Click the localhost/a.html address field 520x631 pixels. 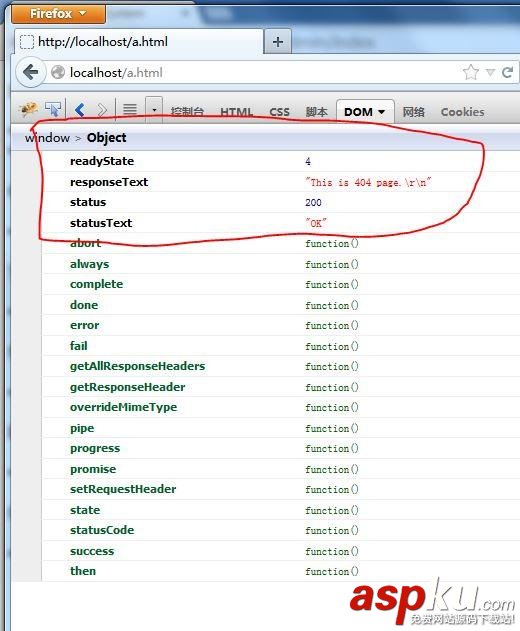click(x=258, y=73)
